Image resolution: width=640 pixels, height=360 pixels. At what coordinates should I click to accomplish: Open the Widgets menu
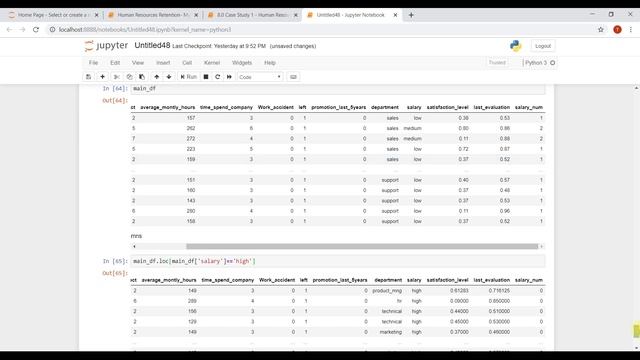coord(242,63)
